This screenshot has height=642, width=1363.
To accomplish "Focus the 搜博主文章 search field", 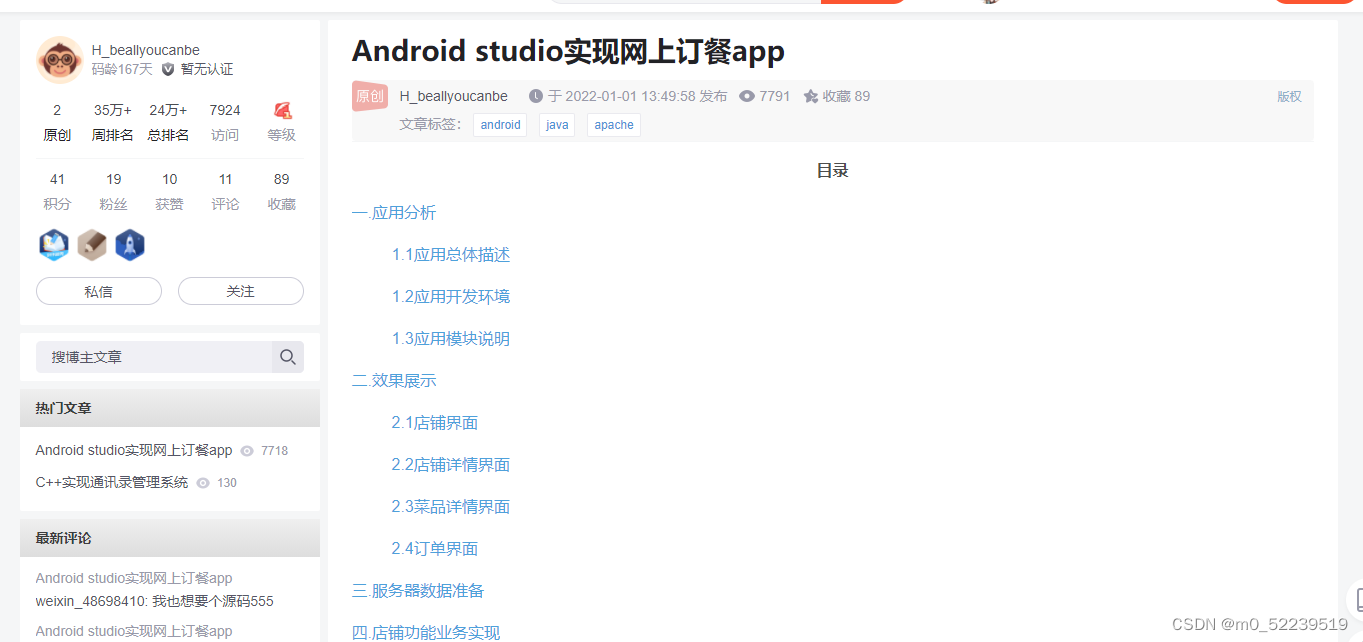I will point(154,357).
